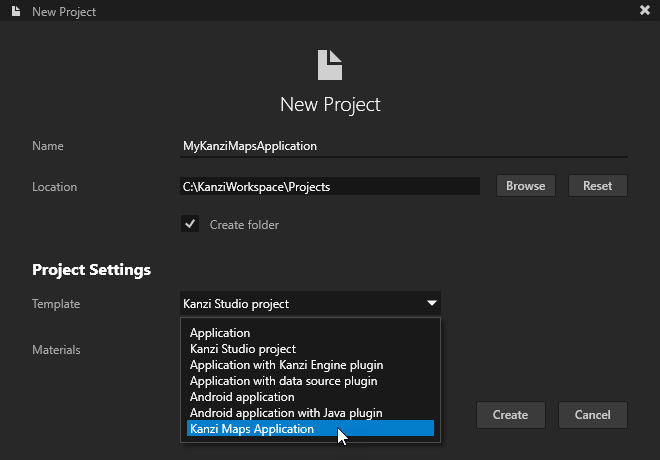This screenshot has width=660, height=460.
Task: Select Application with Kanzi Engine plugin
Action: click(x=310, y=365)
